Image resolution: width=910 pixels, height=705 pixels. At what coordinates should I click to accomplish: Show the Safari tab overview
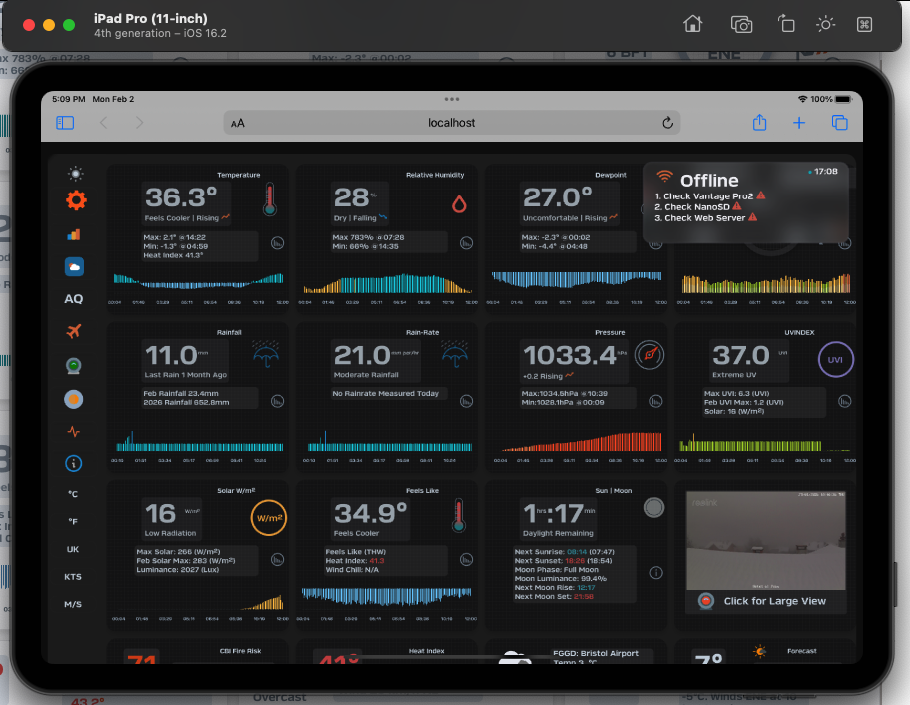click(x=839, y=123)
